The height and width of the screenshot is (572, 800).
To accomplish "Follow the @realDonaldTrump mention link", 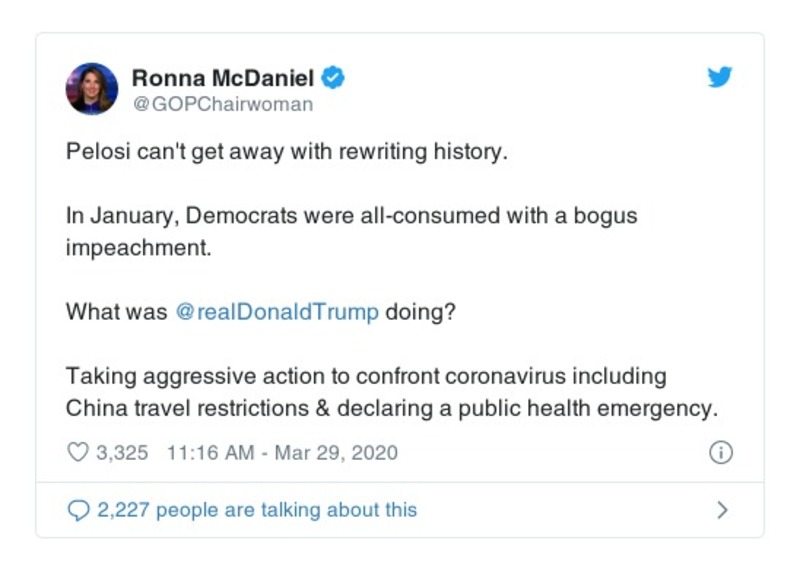I will 277,311.
